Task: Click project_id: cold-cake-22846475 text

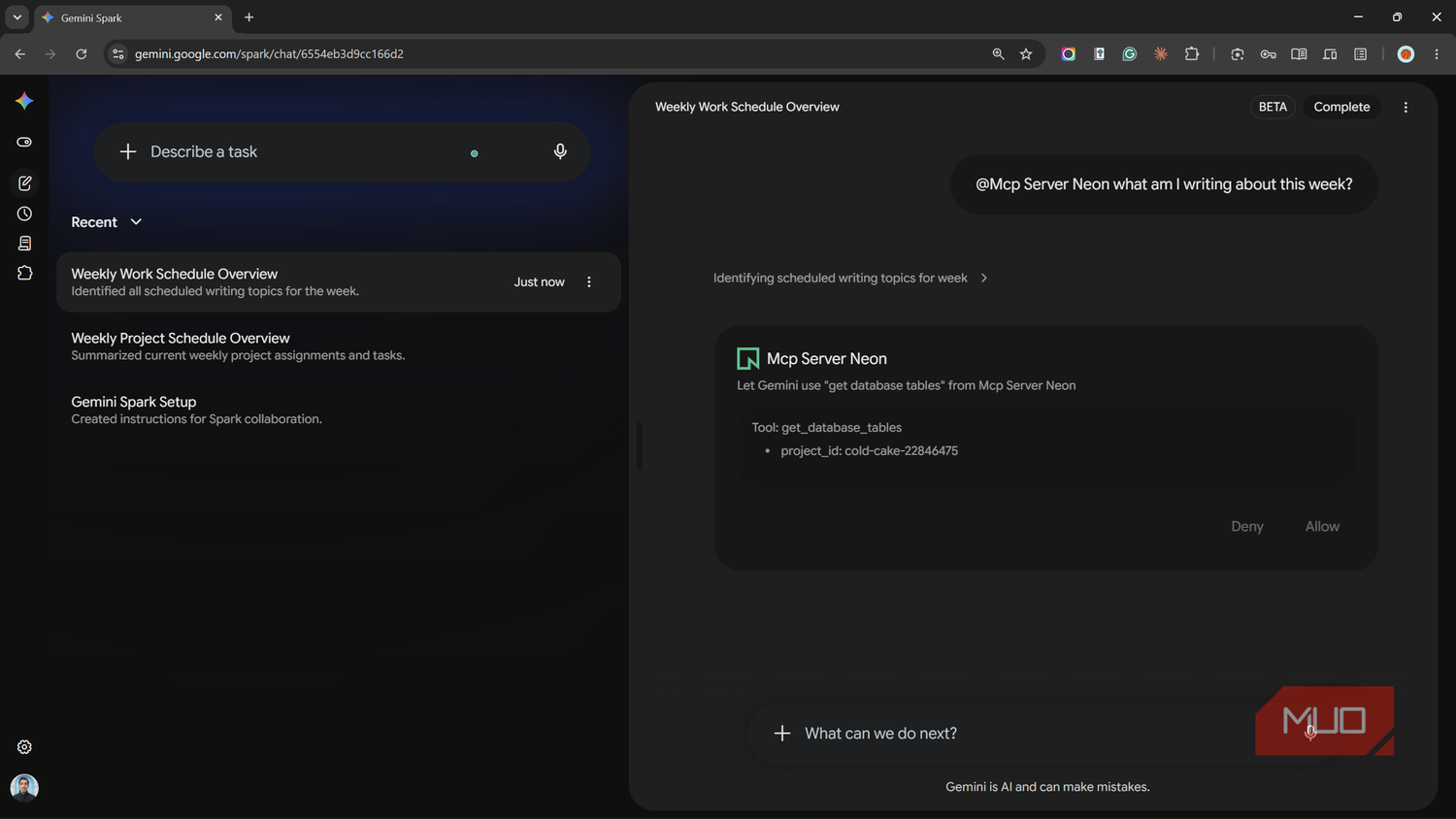Action: coord(869,451)
